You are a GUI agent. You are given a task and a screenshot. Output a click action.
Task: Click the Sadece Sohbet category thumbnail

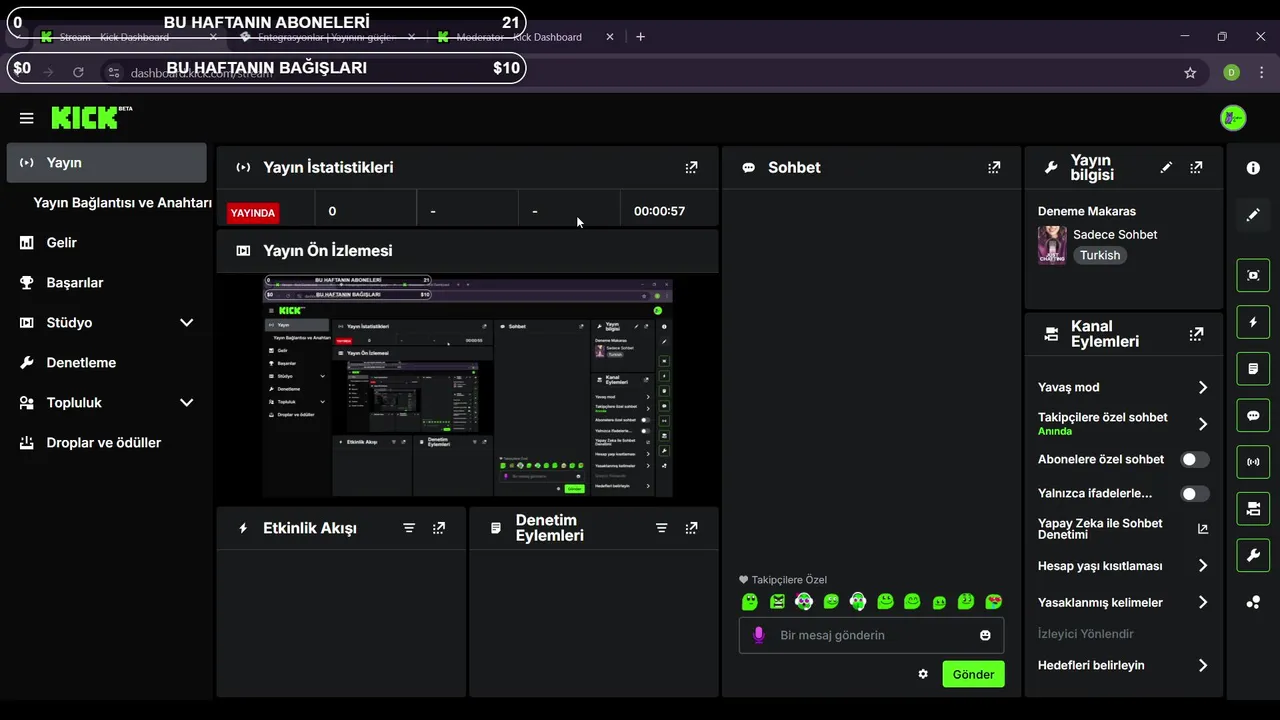point(1052,245)
